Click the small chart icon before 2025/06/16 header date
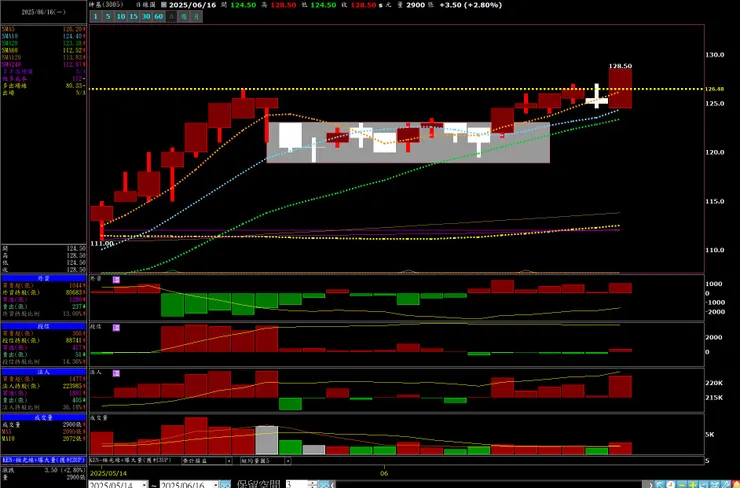This screenshot has height=488, width=740. [x=164, y=5]
